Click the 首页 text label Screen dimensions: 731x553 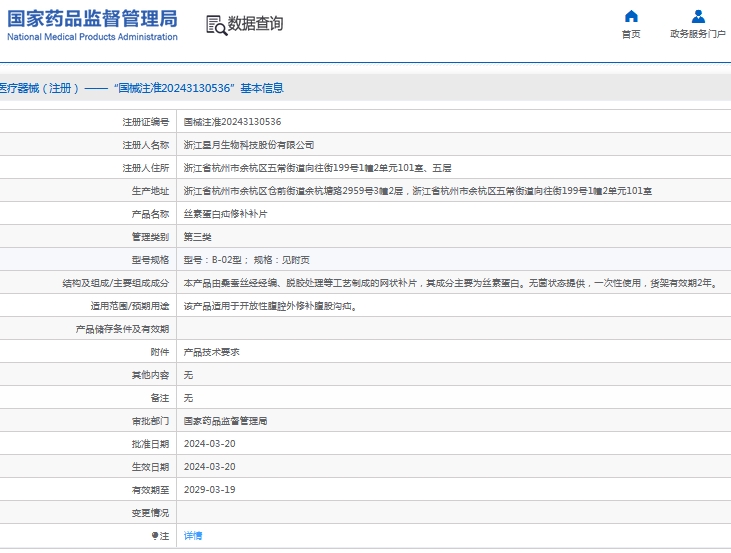pyautogui.click(x=631, y=34)
